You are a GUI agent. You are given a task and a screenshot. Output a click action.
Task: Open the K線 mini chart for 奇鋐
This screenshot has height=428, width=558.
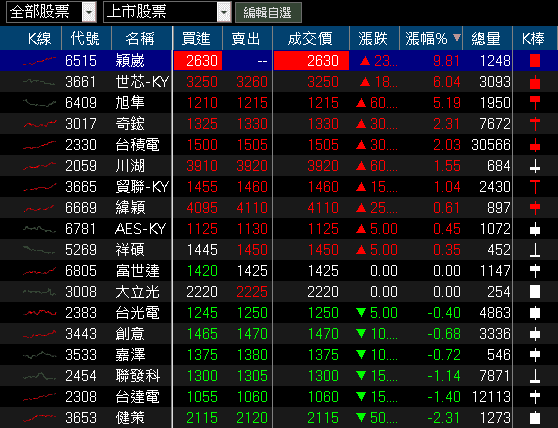coord(39,124)
